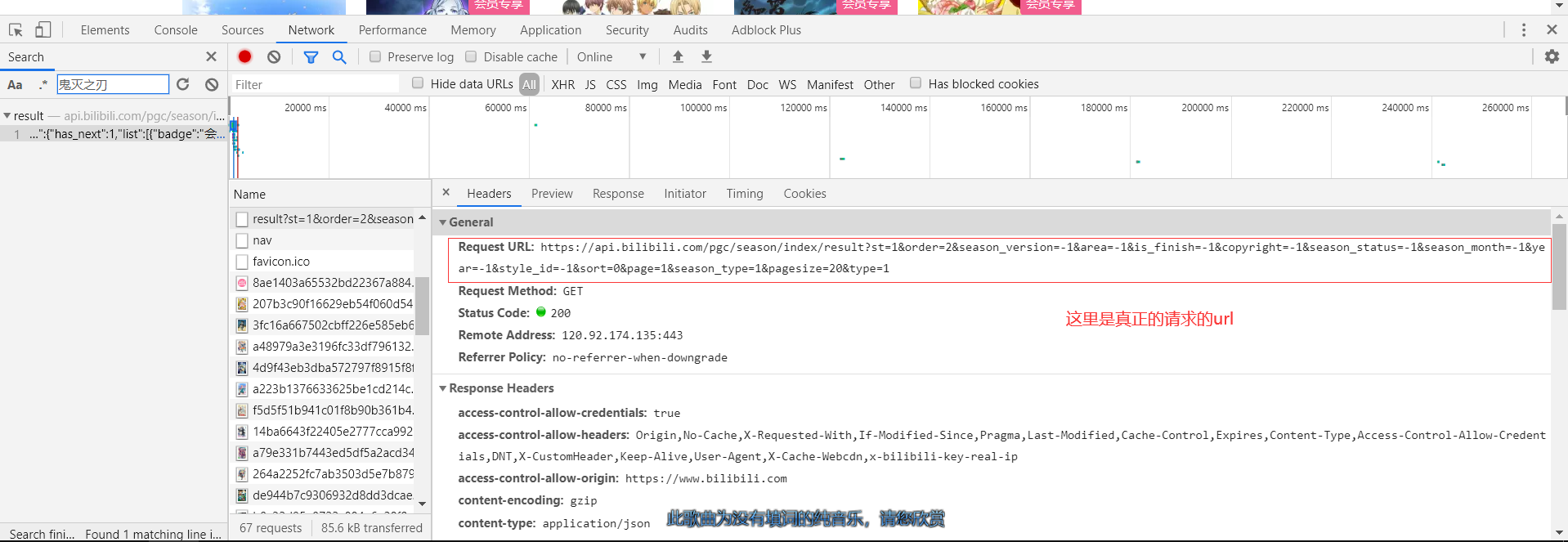
Task: Tick Hide data URLs checkbox
Action: point(418,83)
